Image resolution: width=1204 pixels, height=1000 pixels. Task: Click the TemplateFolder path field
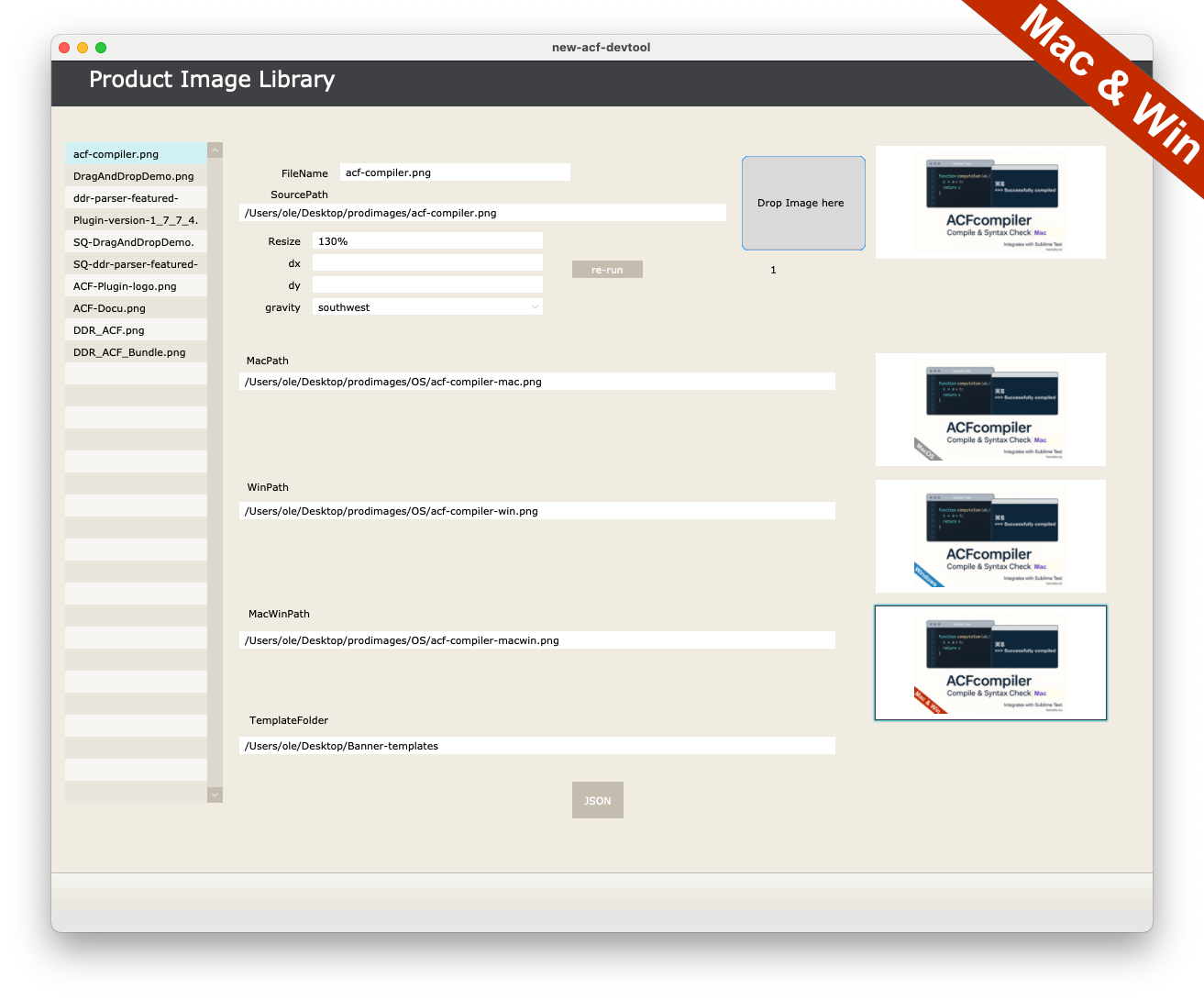537,746
